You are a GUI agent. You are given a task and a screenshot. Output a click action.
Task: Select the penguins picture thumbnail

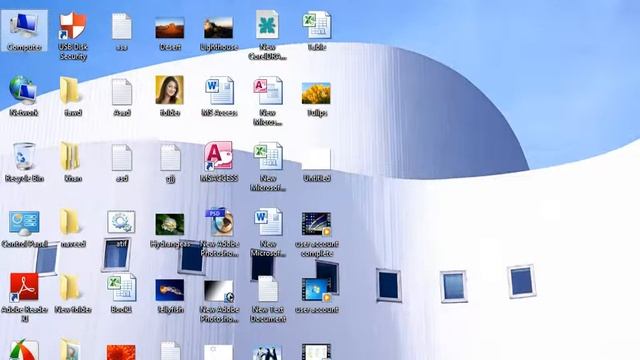[x=267, y=353]
